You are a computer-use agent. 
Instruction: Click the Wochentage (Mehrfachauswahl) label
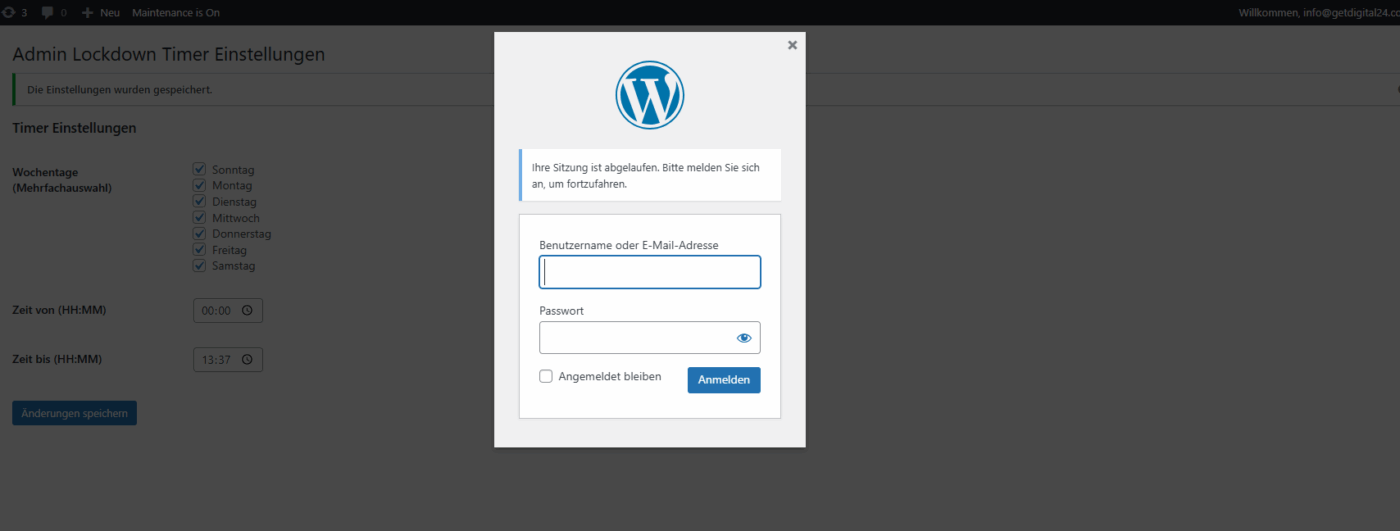[62, 180]
